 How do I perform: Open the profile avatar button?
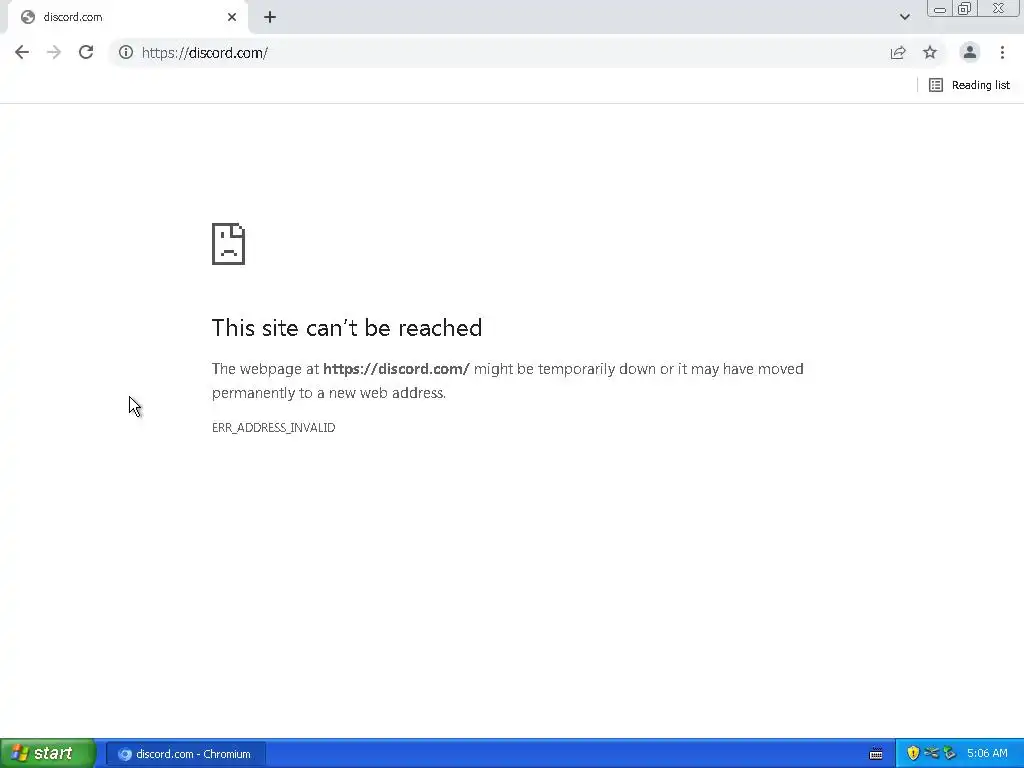(x=969, y=52)
